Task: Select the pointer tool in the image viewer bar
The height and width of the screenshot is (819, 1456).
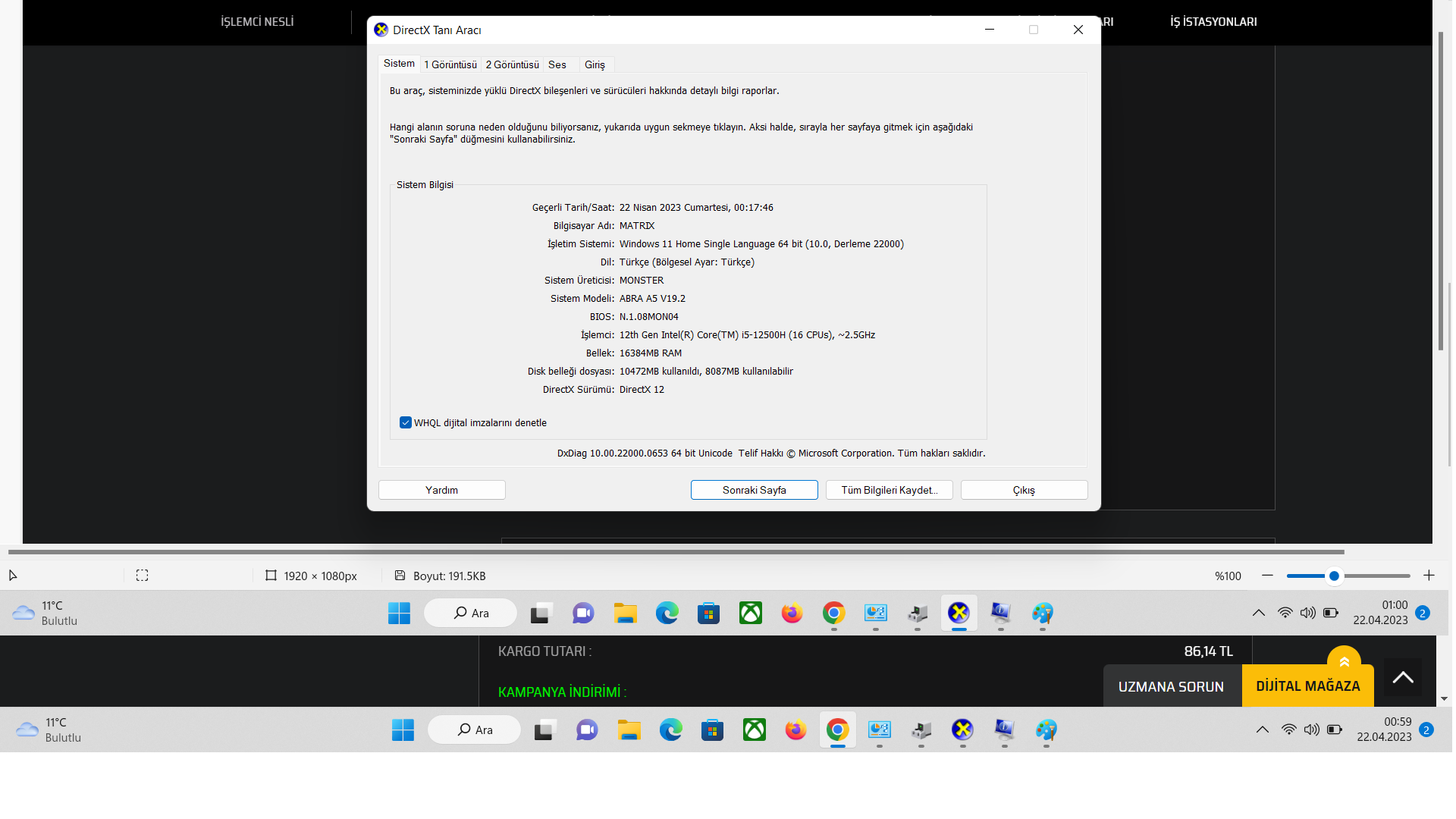Action: tap(13, 576)
